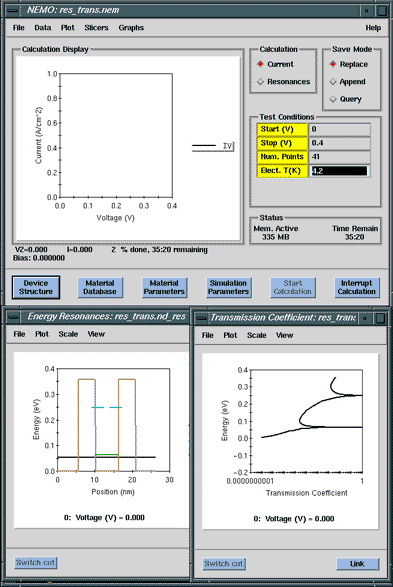Click the IV legend entry in the plot
This screenshot has width=393, height=587.
(213, 146)
